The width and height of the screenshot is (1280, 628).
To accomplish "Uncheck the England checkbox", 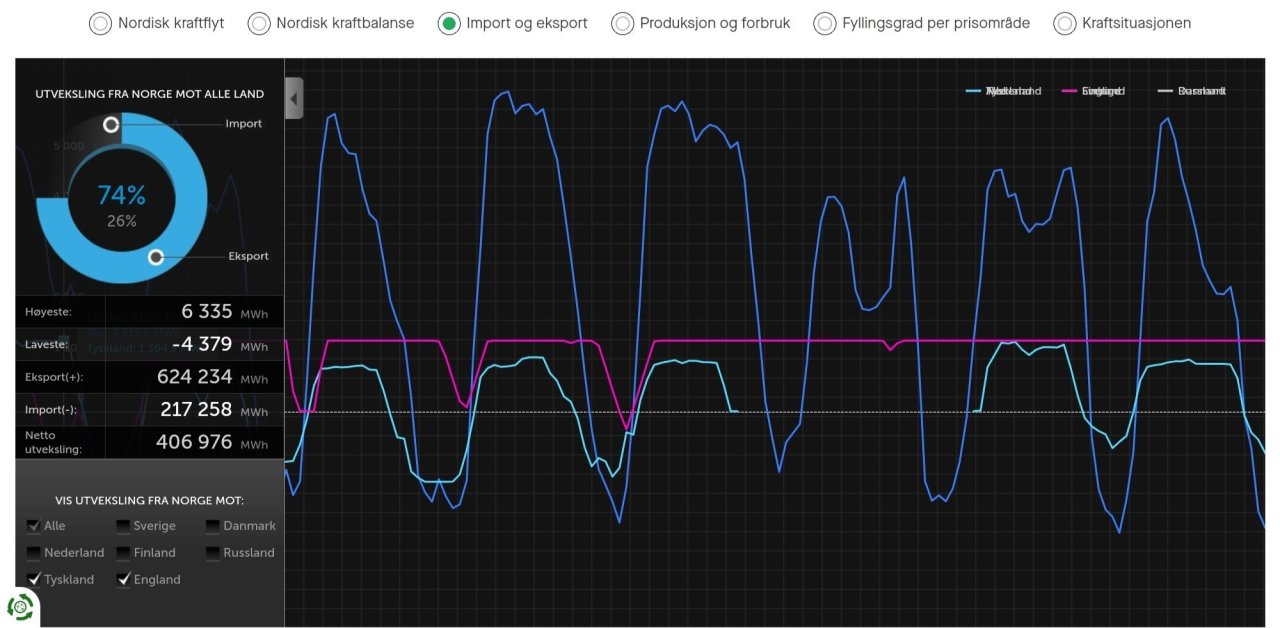I will [123, 580].
